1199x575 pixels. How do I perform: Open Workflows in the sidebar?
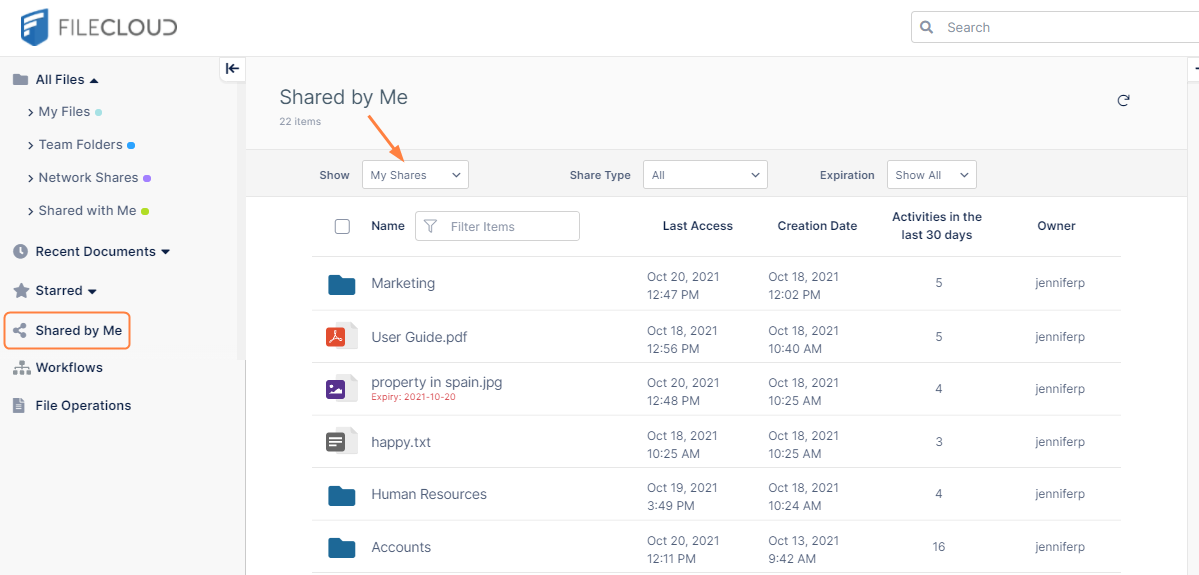coord(69,368)
